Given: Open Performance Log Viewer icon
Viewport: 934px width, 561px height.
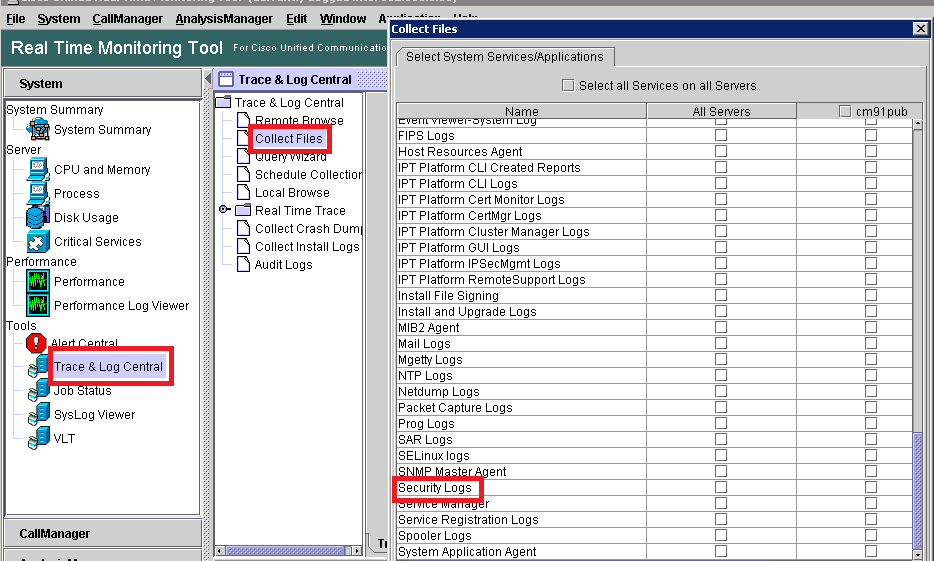Looking at the screenshot, I should (38, 305).
